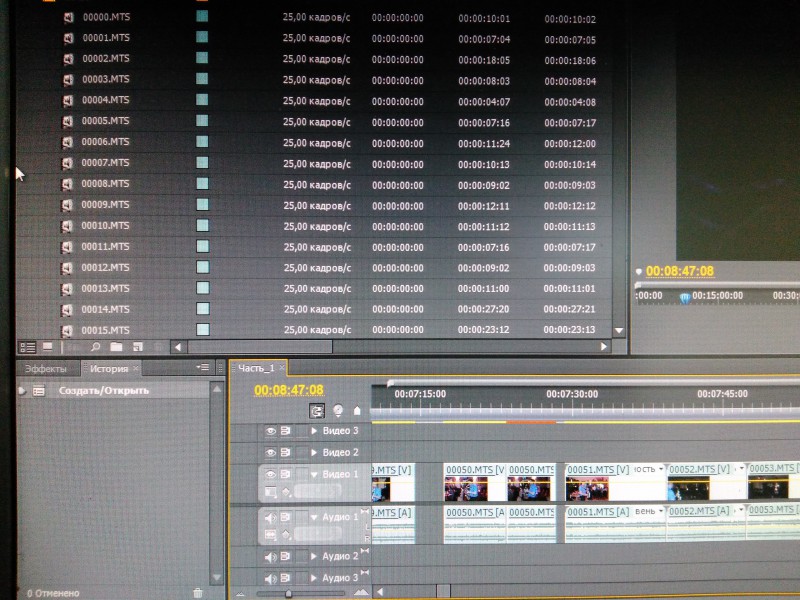This screenshot has width=800, height=600.
Task: Toggle sync lock on Видео 3
Action: 285,431
